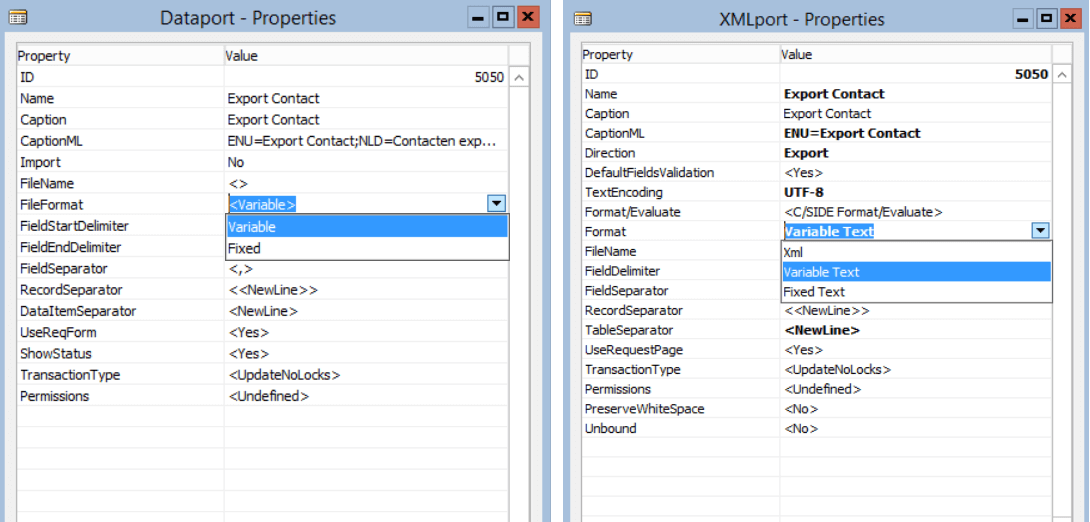Open the Format dropdown arrow in XMLport
This screenshot has height=522, width=1090.
[x=1040, y=231]
